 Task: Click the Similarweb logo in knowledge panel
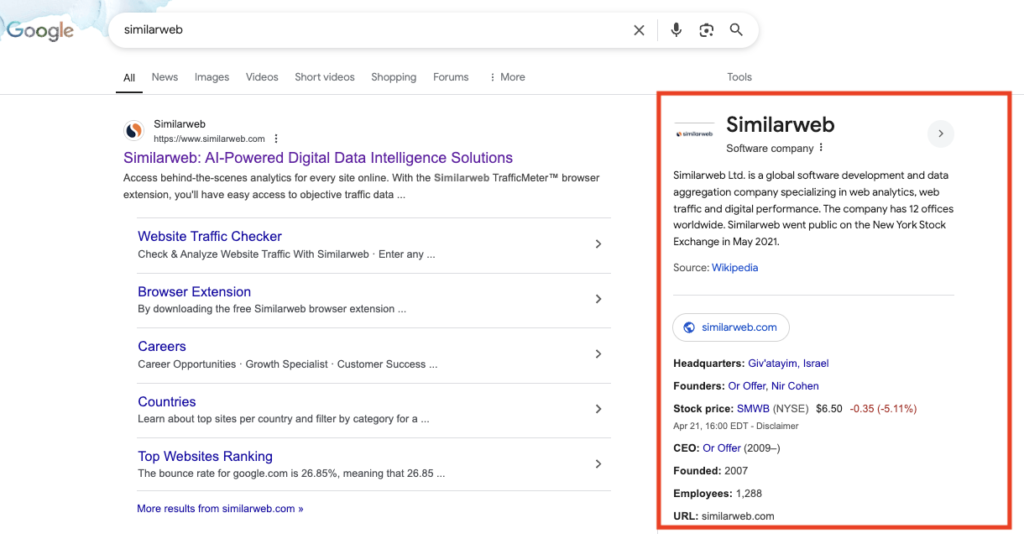pos(694,133)
